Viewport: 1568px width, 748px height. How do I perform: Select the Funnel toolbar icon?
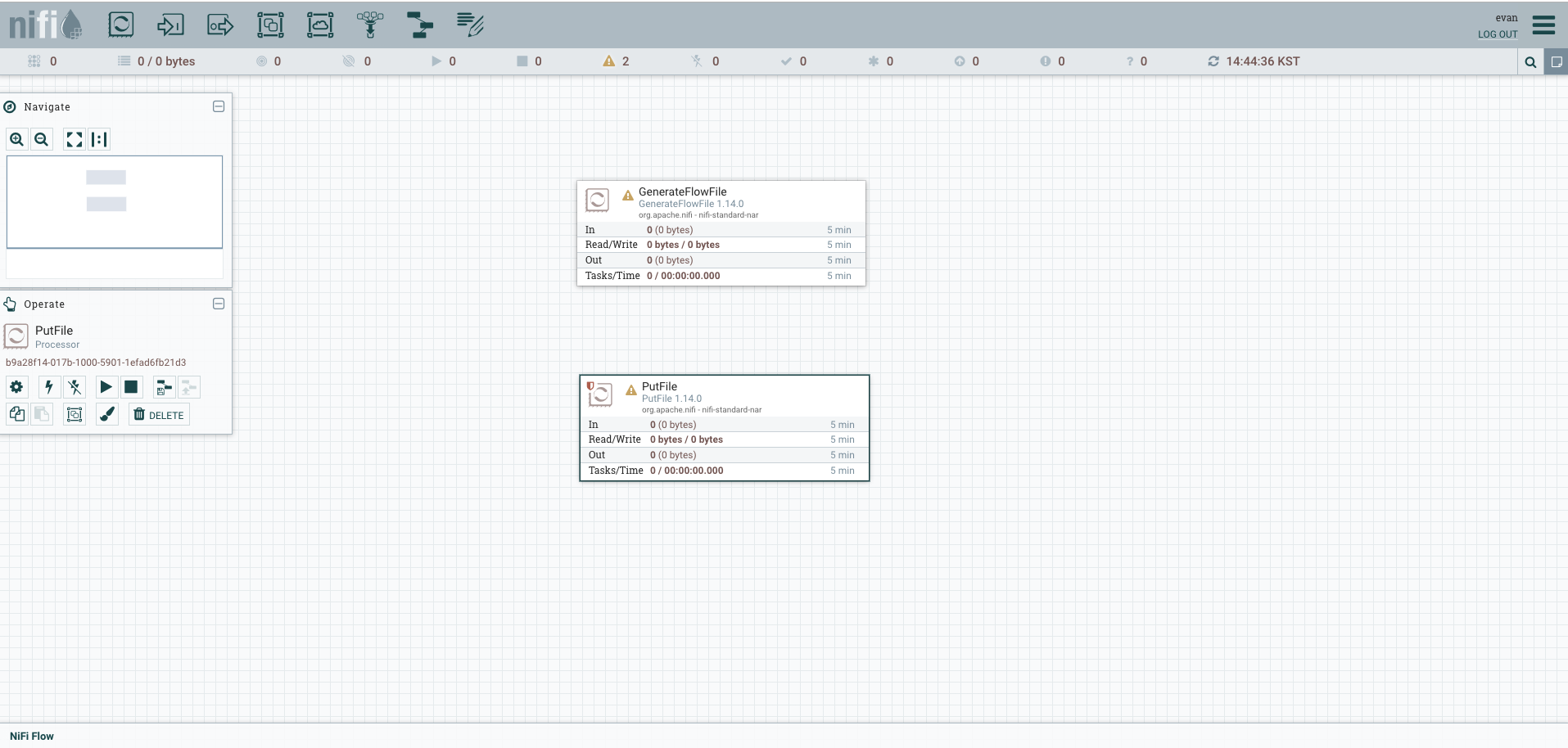tap(370, 25)
